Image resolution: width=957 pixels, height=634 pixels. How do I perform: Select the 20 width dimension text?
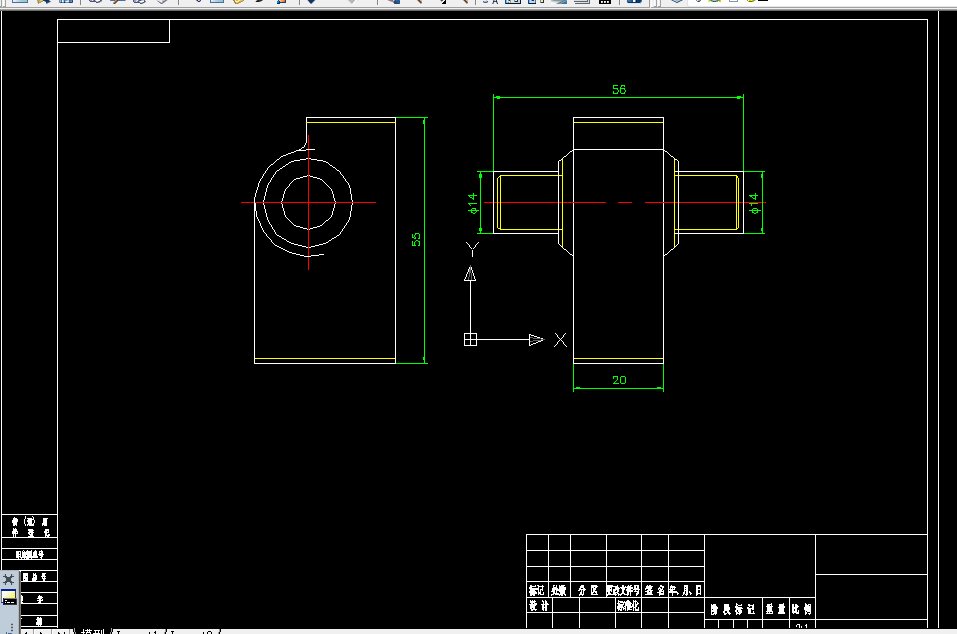pos(619,380)
